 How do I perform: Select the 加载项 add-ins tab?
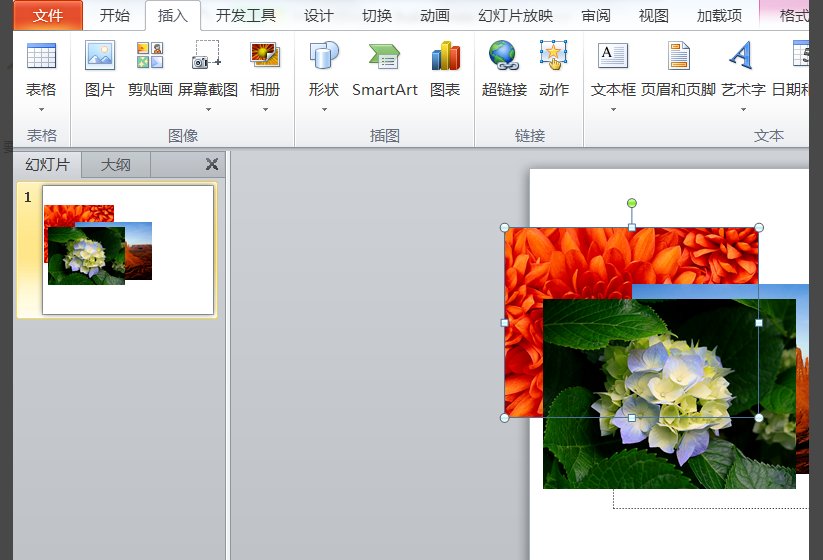[x=719, y=16]
